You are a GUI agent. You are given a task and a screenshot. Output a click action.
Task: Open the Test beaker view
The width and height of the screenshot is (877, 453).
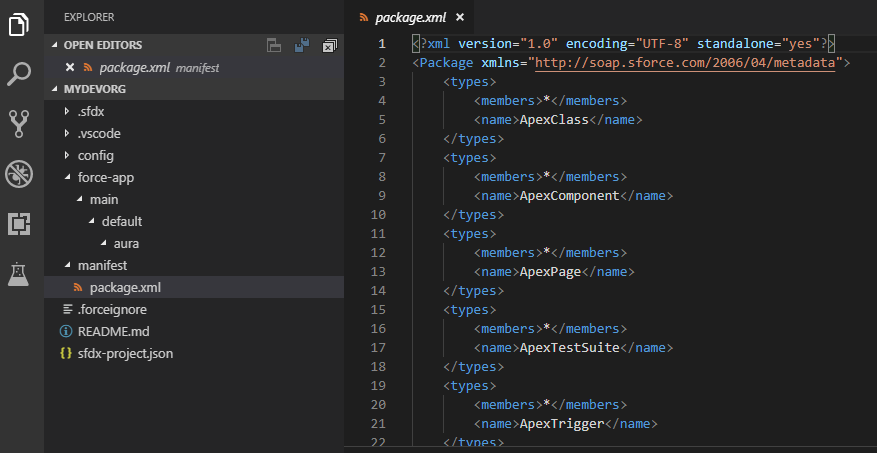(x=19, y=273)
